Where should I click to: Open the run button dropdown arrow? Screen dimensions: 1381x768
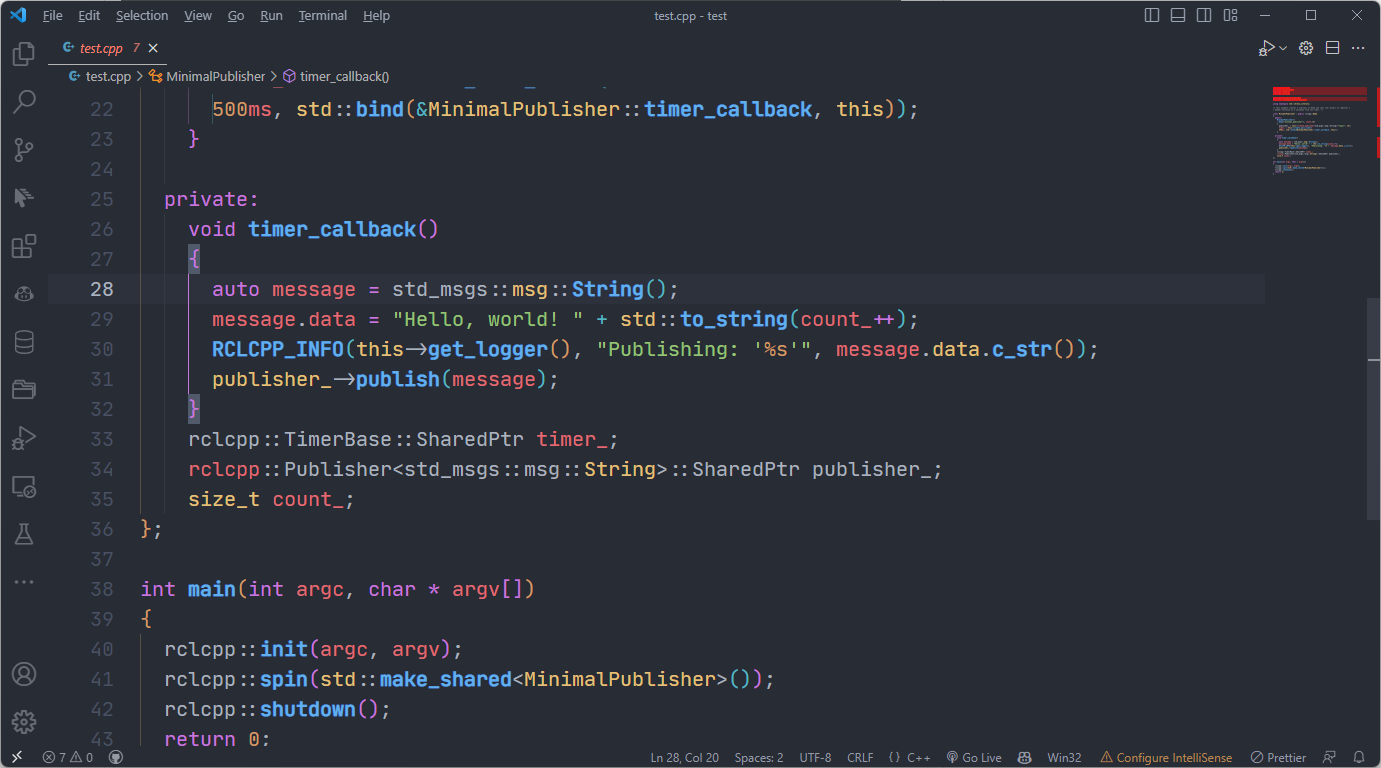coord(1283,48)
